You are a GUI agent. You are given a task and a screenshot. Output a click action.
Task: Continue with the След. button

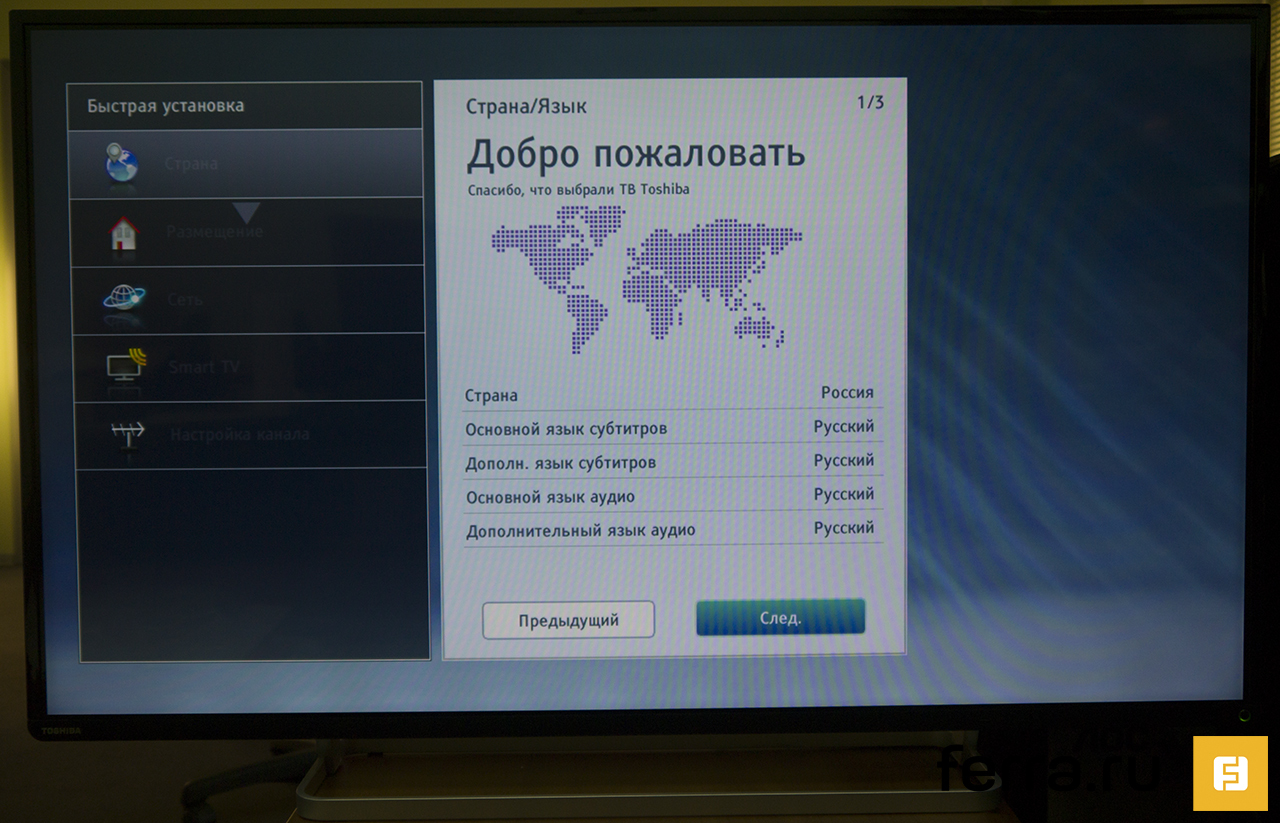pos(780,618)
